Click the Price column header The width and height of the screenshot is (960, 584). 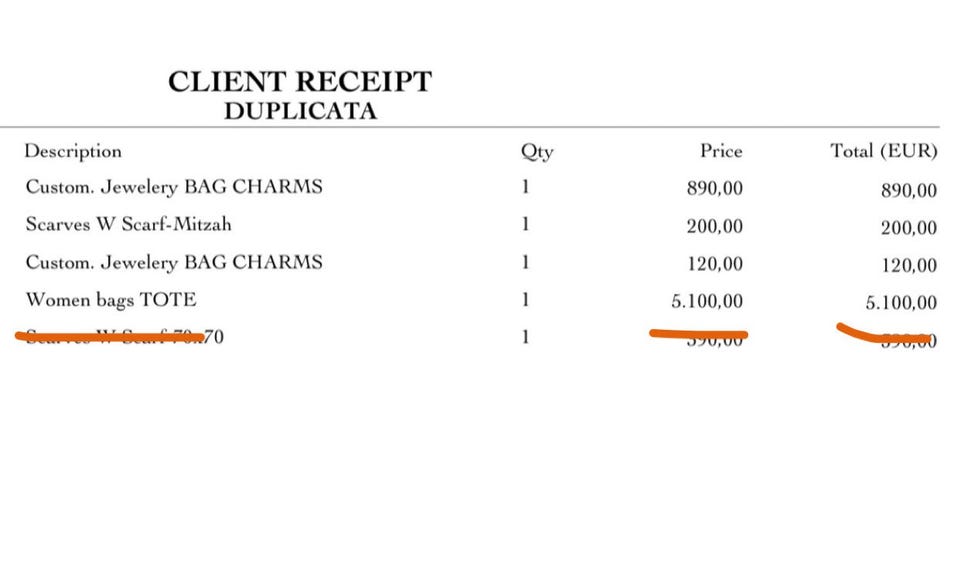coord(721,151)
